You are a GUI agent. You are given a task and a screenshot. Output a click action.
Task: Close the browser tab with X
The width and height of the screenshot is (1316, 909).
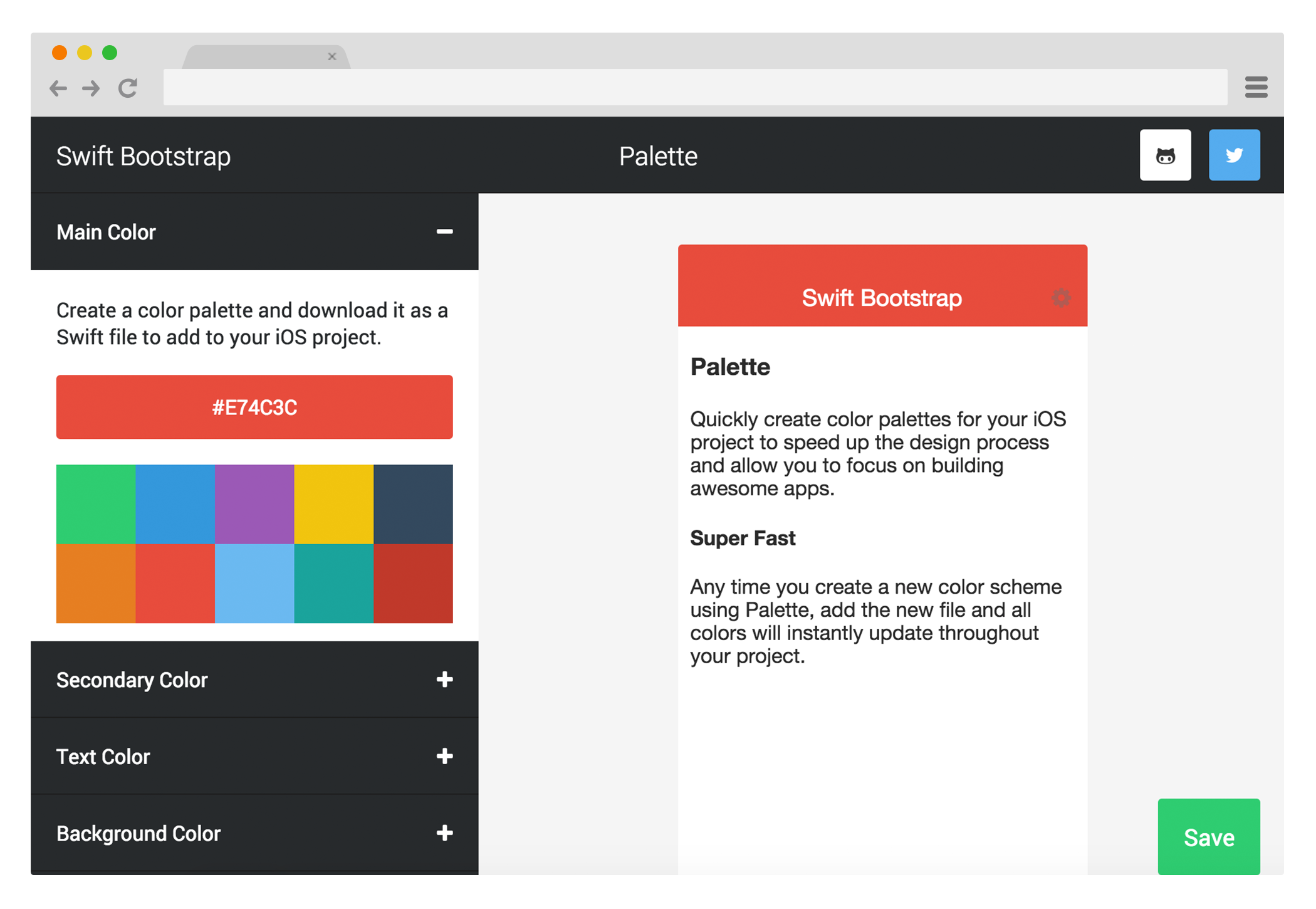click(x=332, y=56)
